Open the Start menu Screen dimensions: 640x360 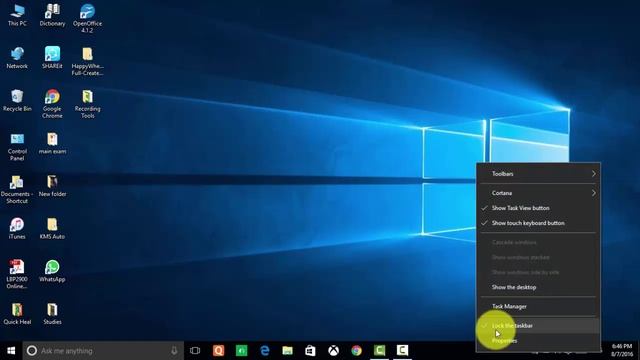[11, 350]
